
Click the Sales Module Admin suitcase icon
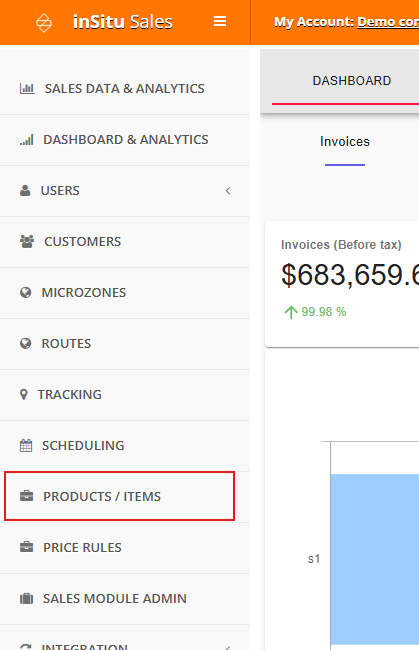click(x=27, y=599)
